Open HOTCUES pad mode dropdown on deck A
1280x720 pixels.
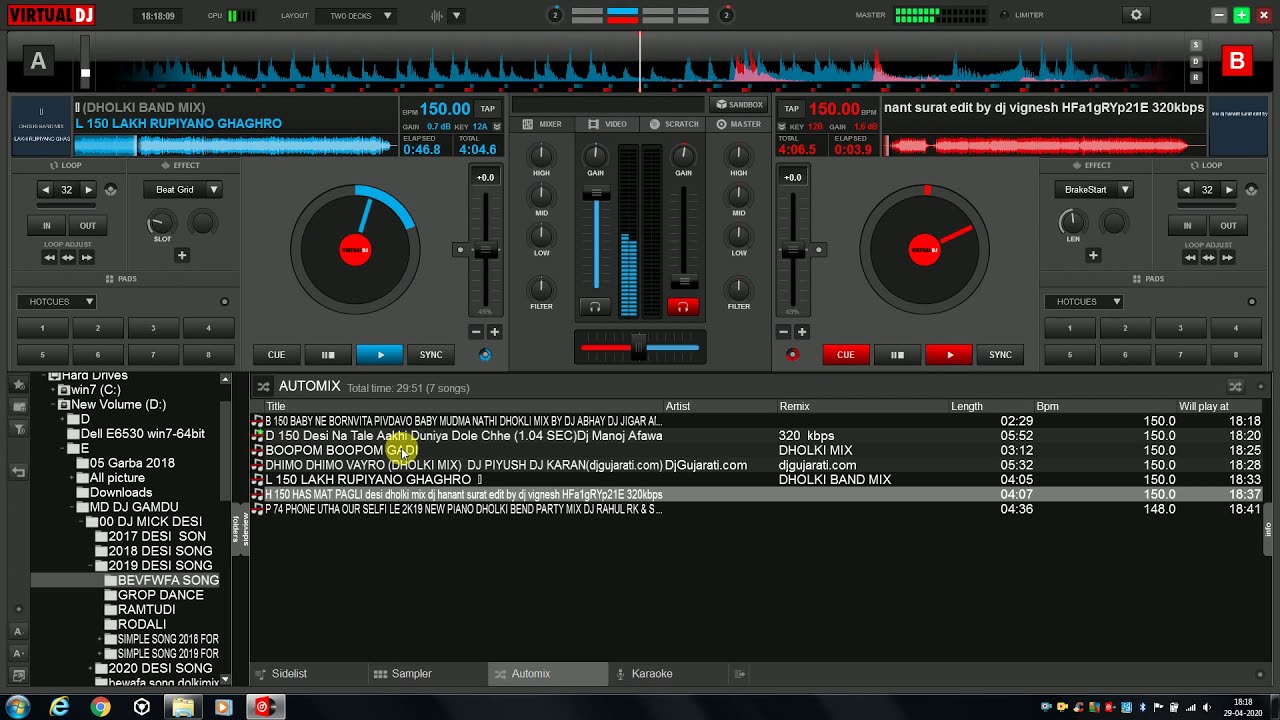(56, 302)
